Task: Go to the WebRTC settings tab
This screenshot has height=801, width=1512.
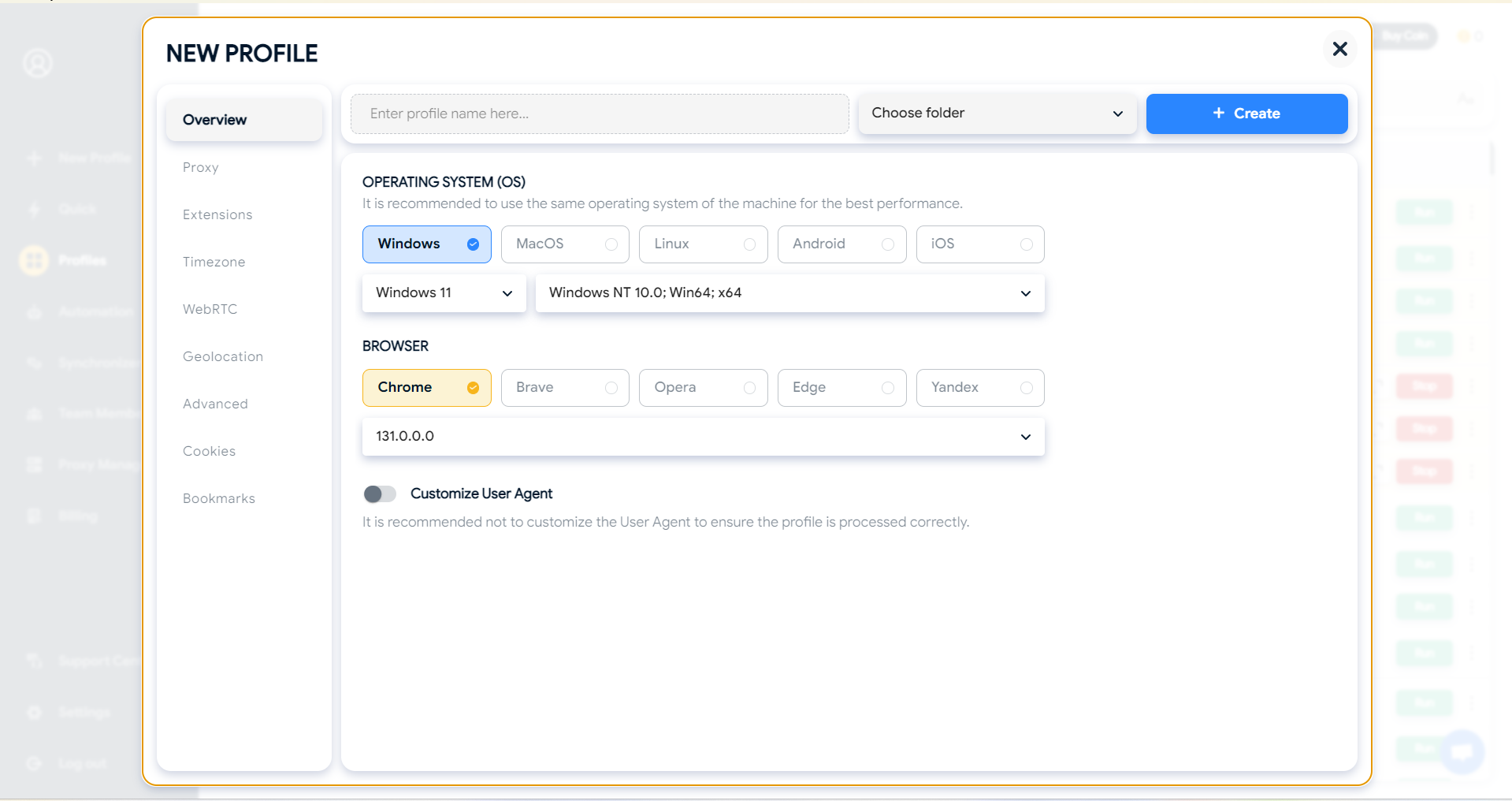Action: tap(210, 309)
